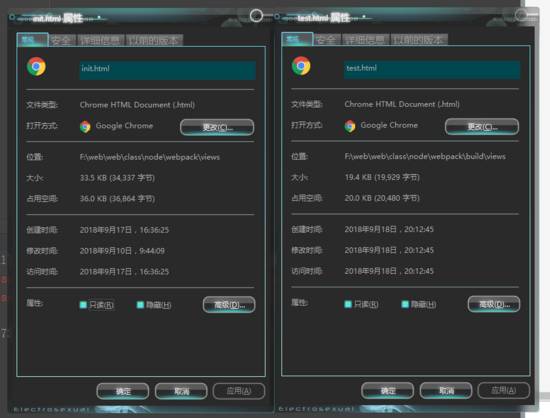Image resolution: width=550 pixels, height=418 pixels.
Task: Confirm init.html dialog with 确定
Action: point(123,391)
